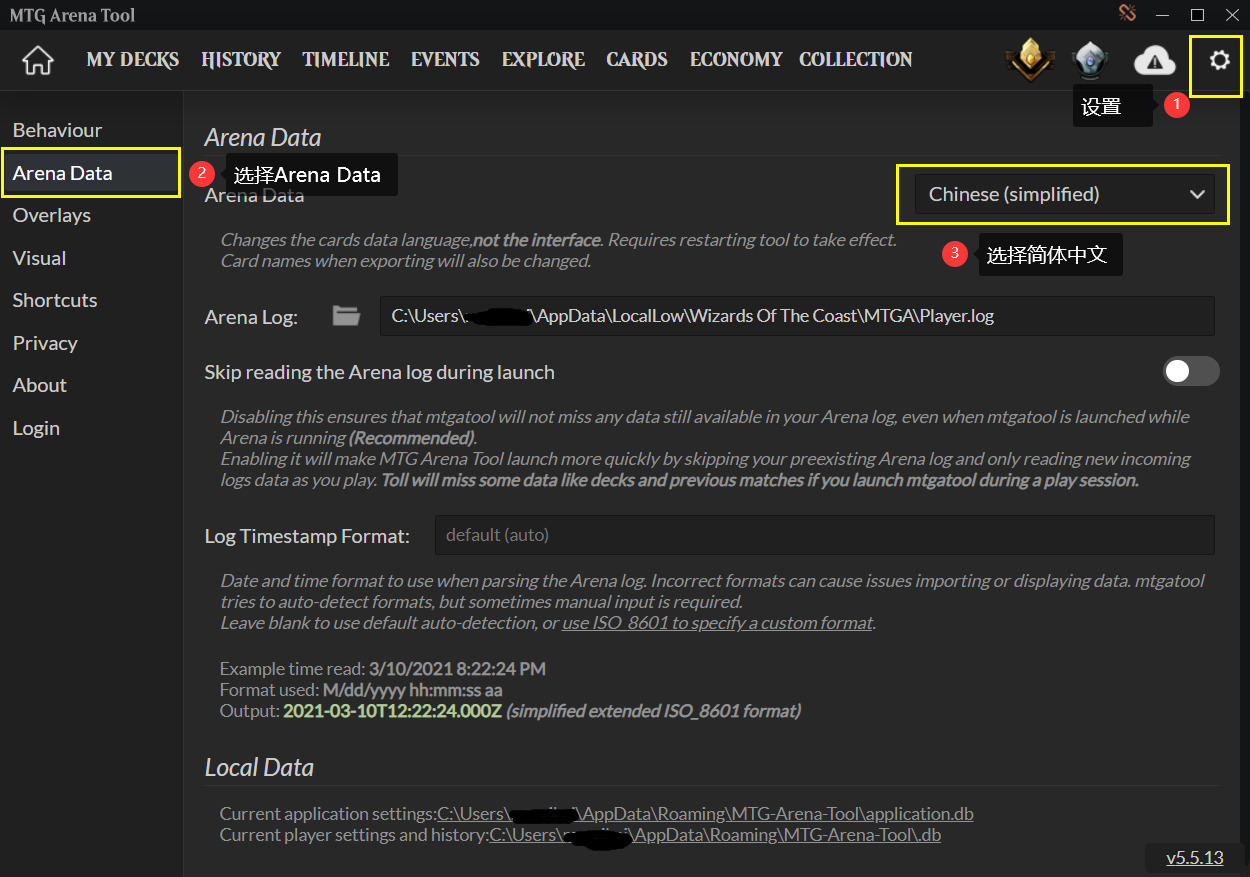This screenshot has width=1250, height=877.
Task: Open the EXPLORE tab
Action: (543, 60)
